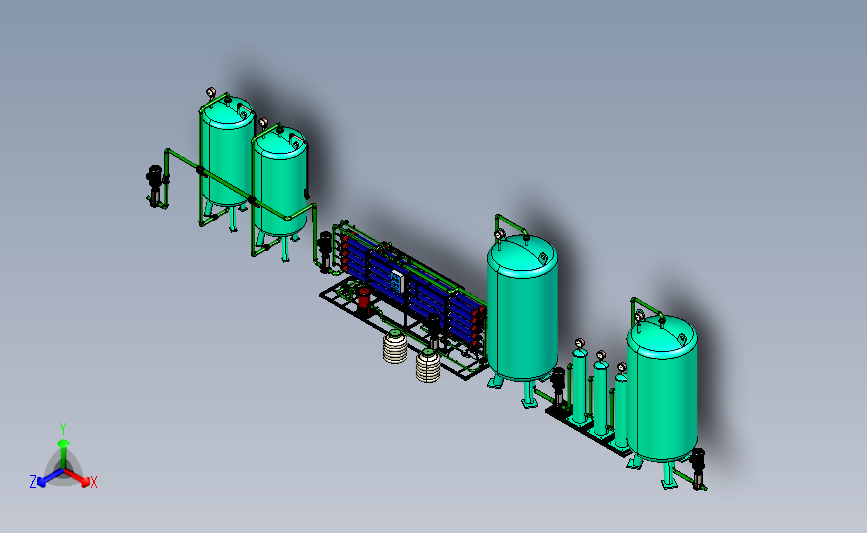This screenshot has height=533, width=867.
Task: Select the blue control panel on the membrane skid
Action: 397,281
